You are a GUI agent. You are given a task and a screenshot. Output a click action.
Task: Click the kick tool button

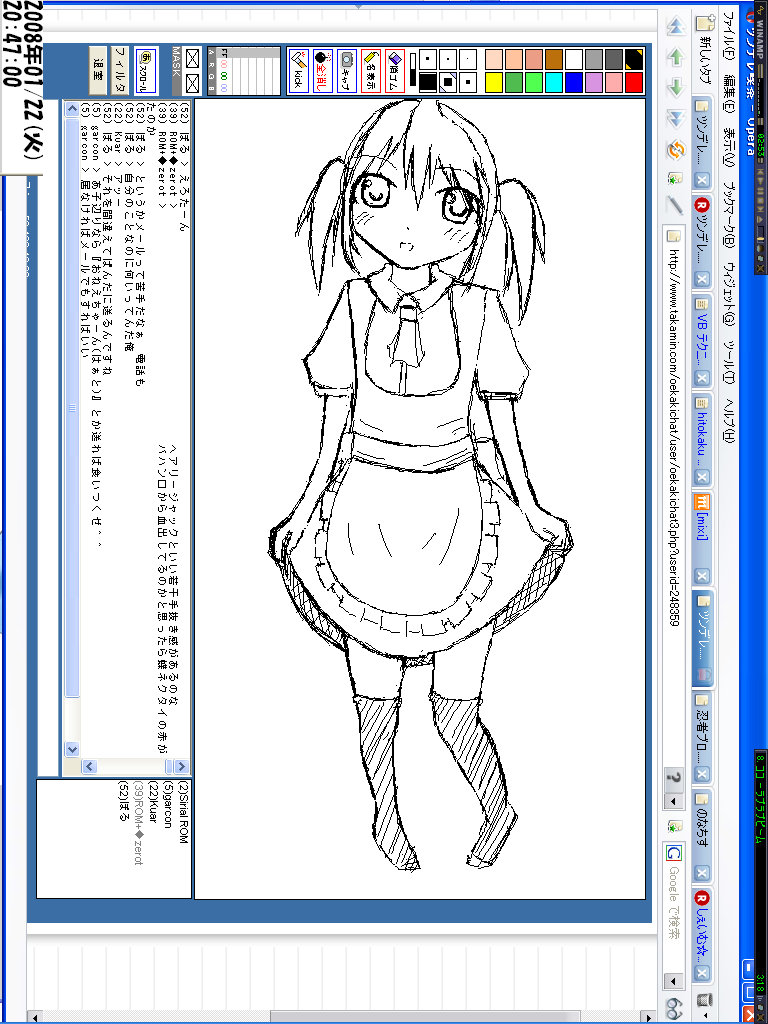tap(298, 70)
